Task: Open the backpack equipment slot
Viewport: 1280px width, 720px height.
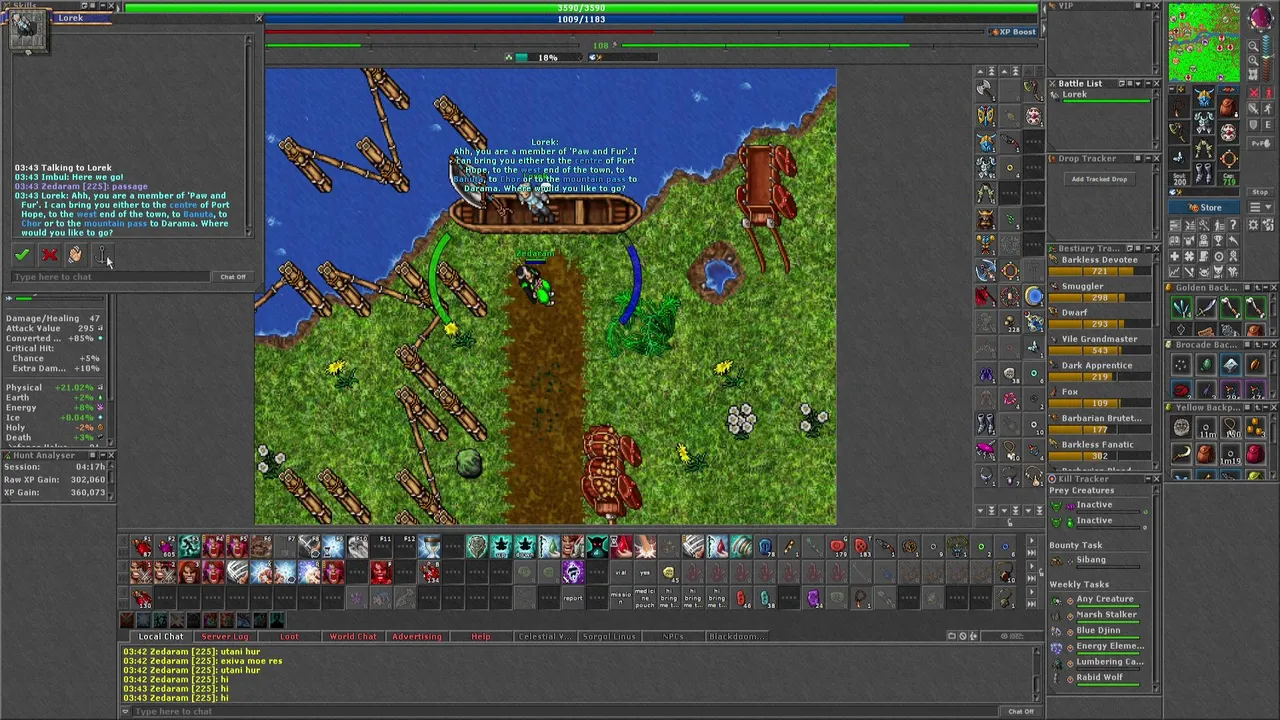Action: (x=1228, y=107)
